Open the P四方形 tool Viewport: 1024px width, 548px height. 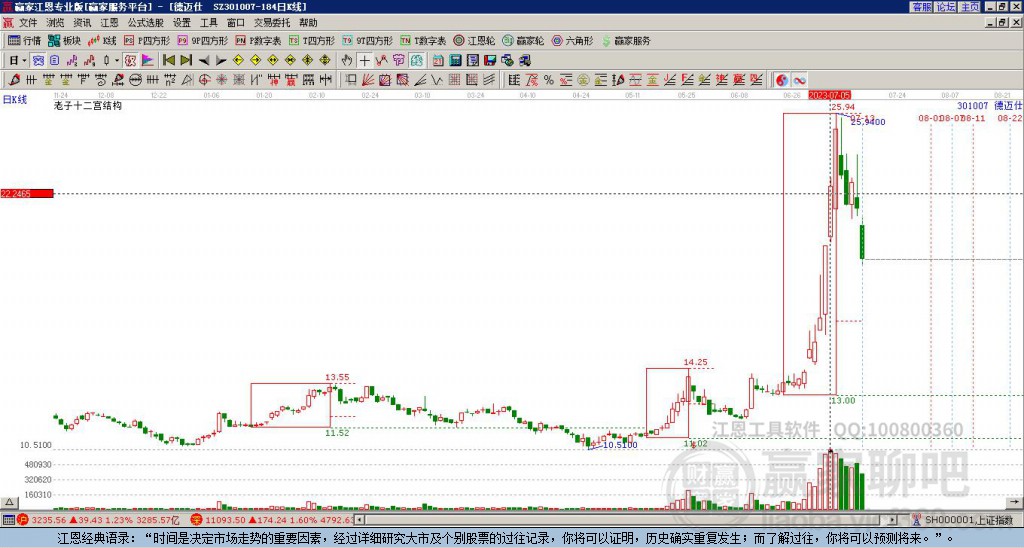pyautogui.click(x=147, y=40)
